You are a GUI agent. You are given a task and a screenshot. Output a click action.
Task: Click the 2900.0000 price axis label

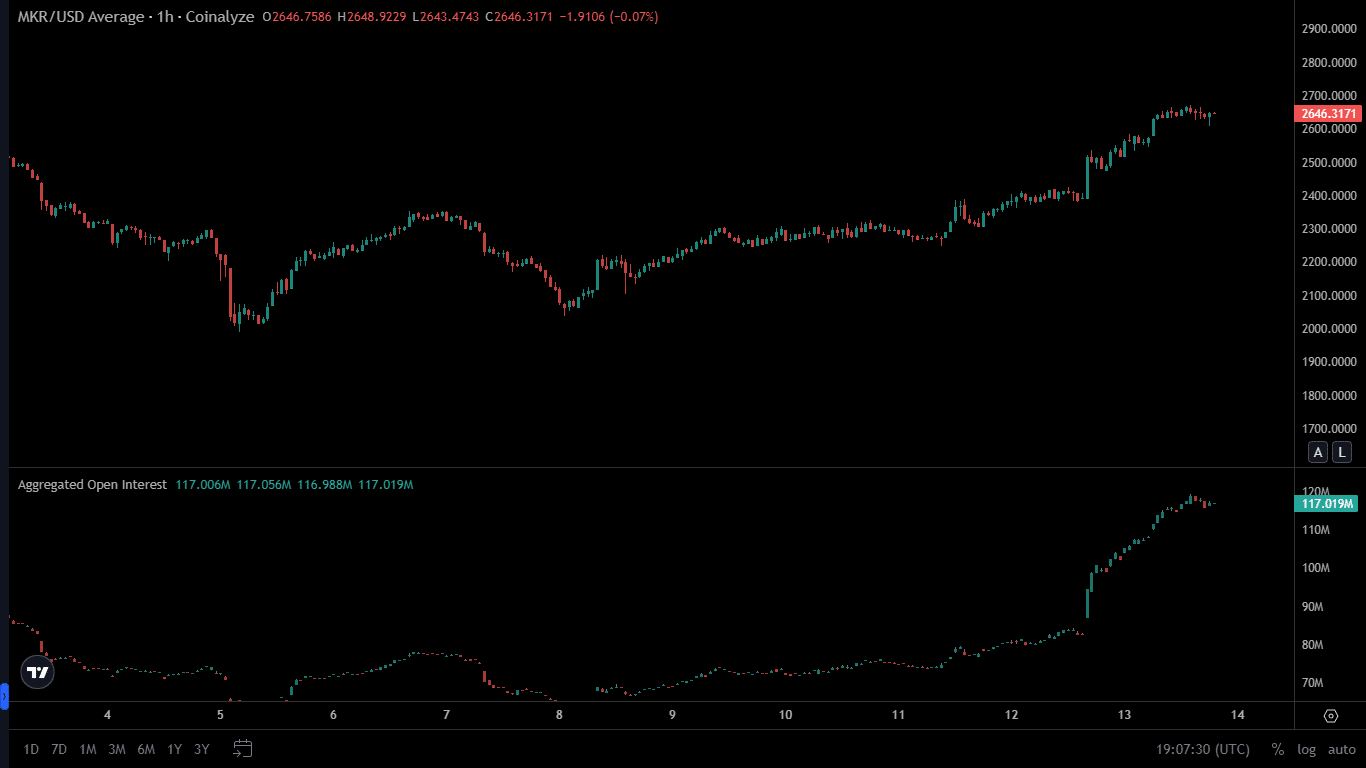point(1328,29)
